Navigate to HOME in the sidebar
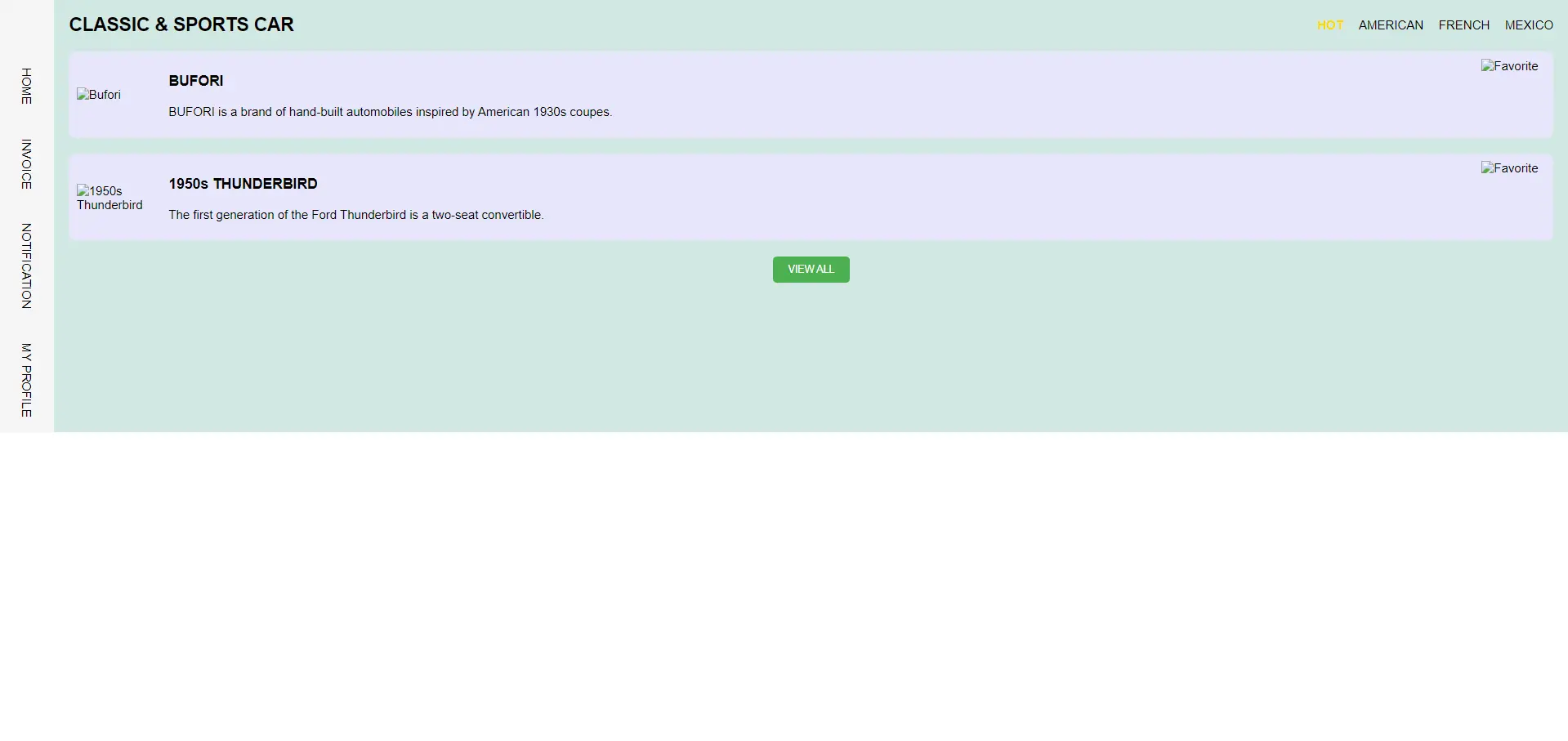 26,86
